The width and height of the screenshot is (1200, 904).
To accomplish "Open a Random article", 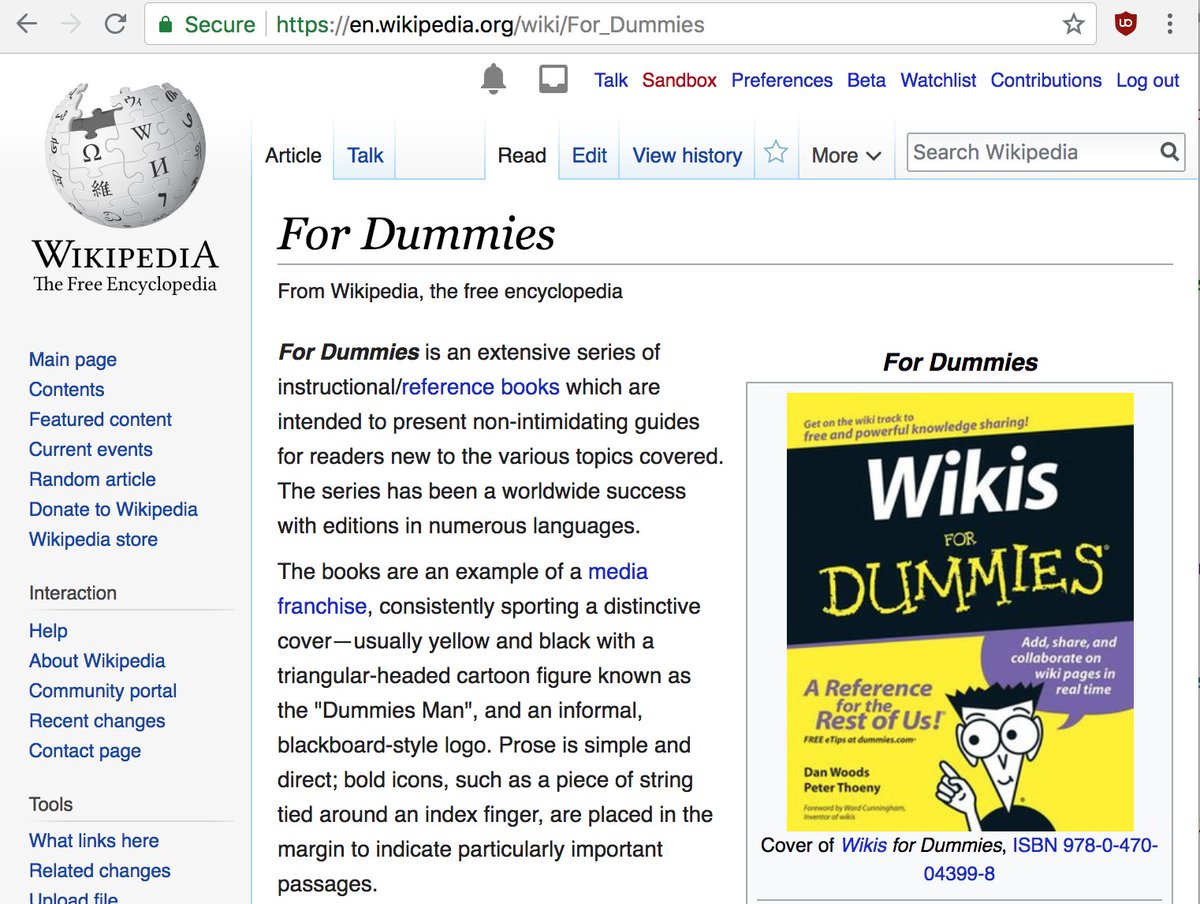I will (92, 479).
